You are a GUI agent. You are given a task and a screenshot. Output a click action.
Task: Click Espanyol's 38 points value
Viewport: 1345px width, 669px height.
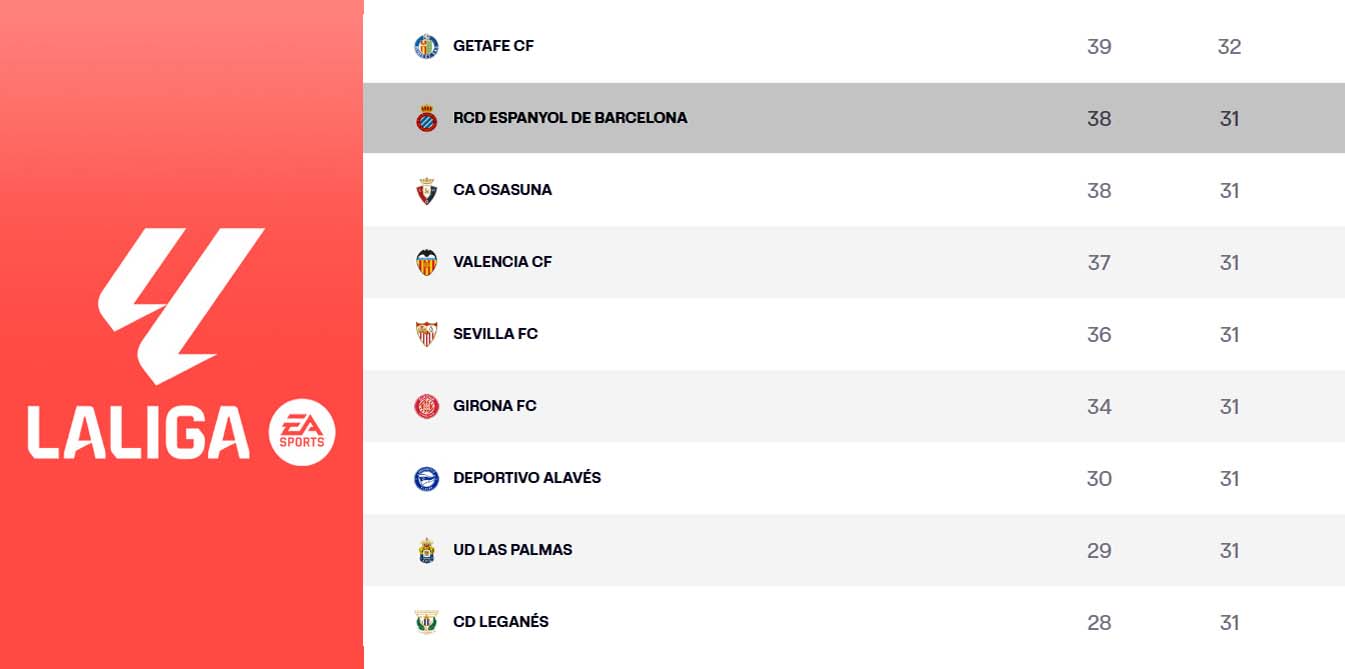click(1099, 118)
